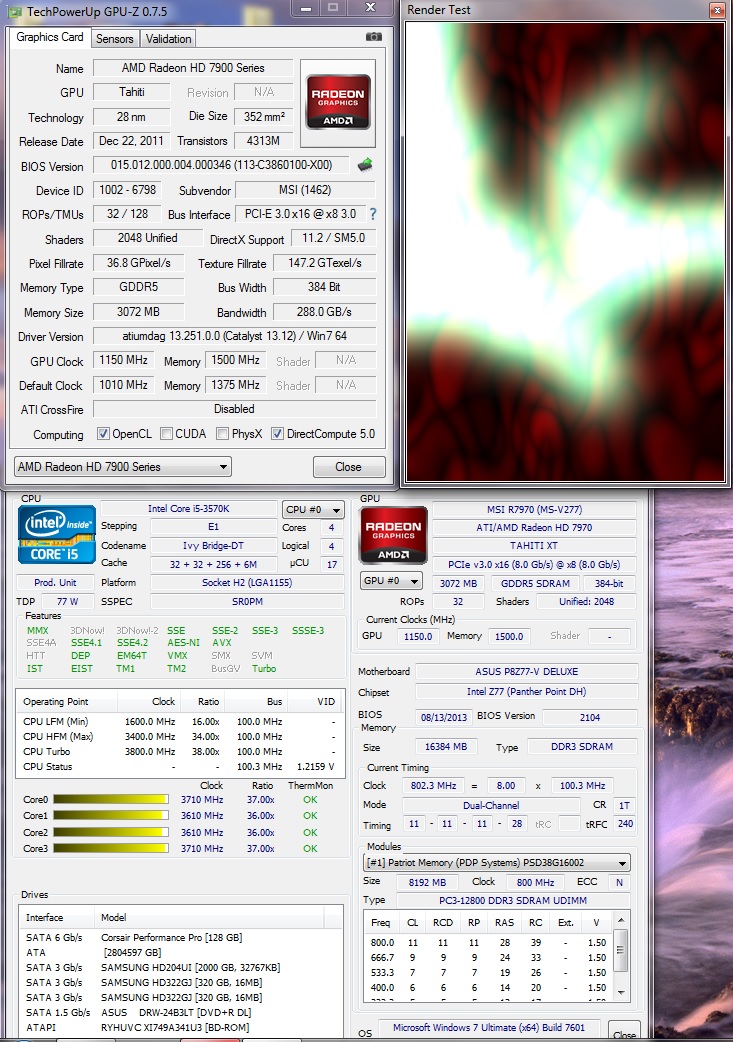Click the 'Prod. Unit' label
The width and height of the screenshot is (733, 1042).
pos(55,583)
